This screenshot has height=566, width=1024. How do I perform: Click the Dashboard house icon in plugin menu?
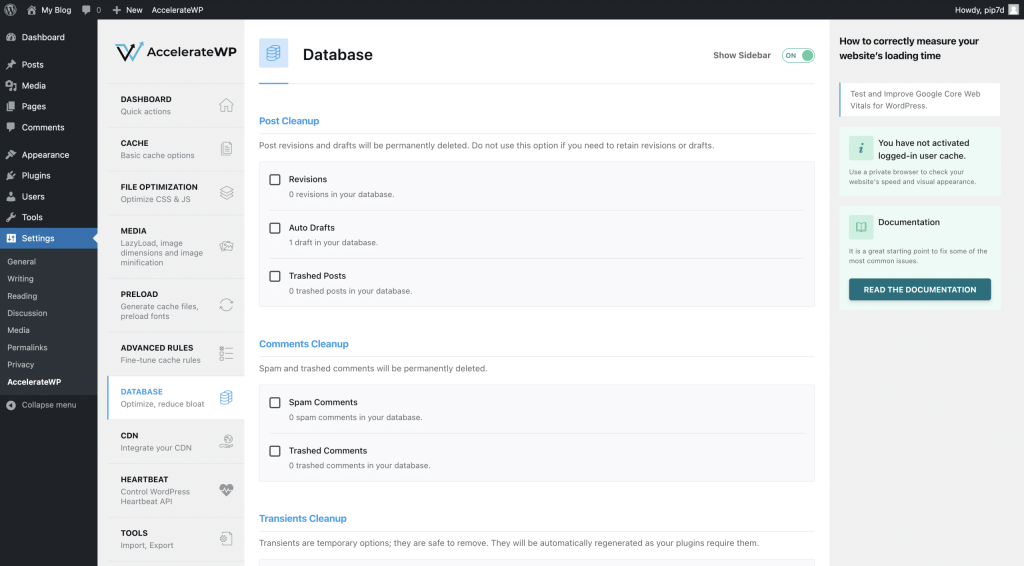(x=226, y=105)
